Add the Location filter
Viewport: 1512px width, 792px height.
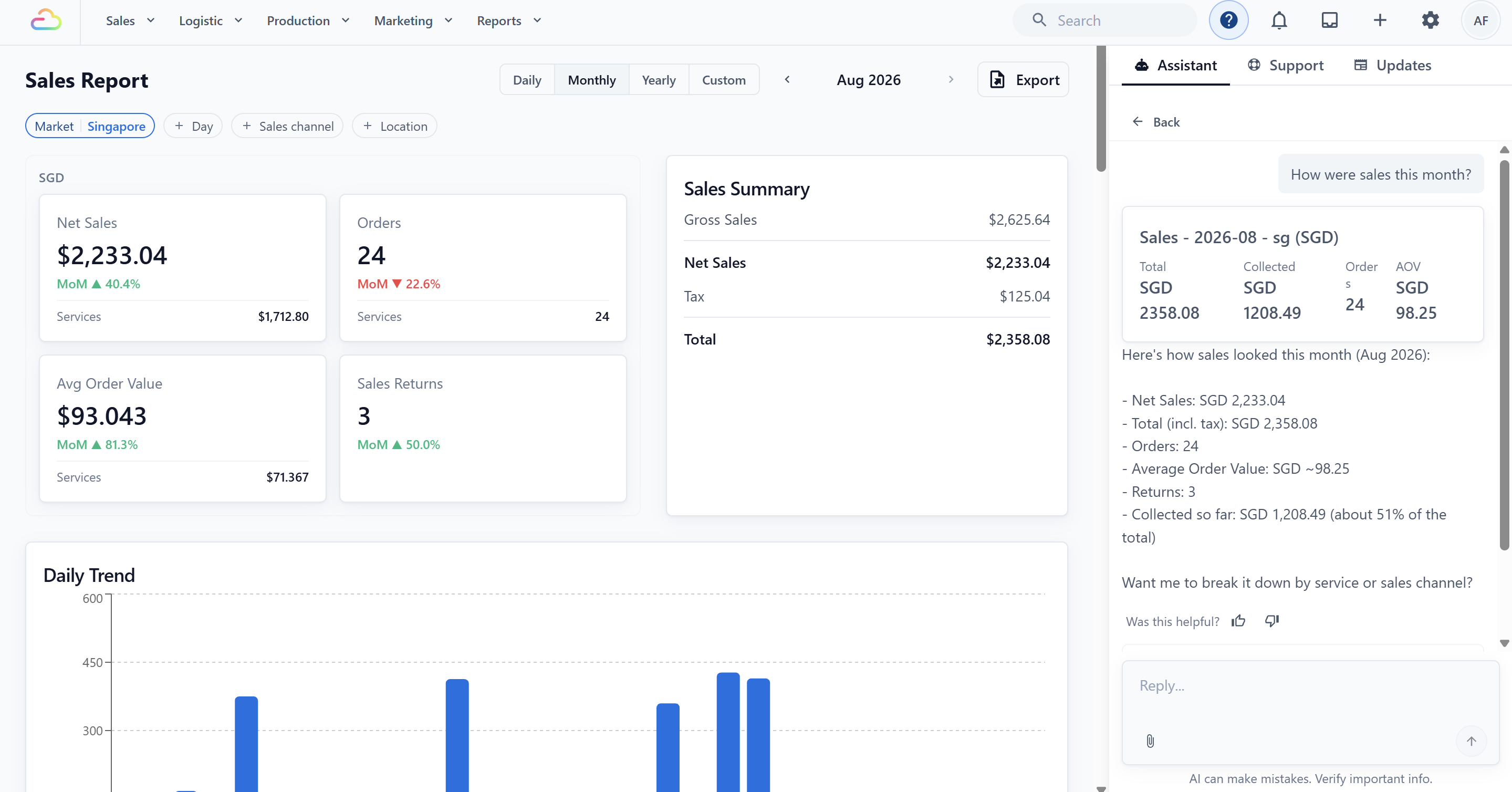point(394,126)
